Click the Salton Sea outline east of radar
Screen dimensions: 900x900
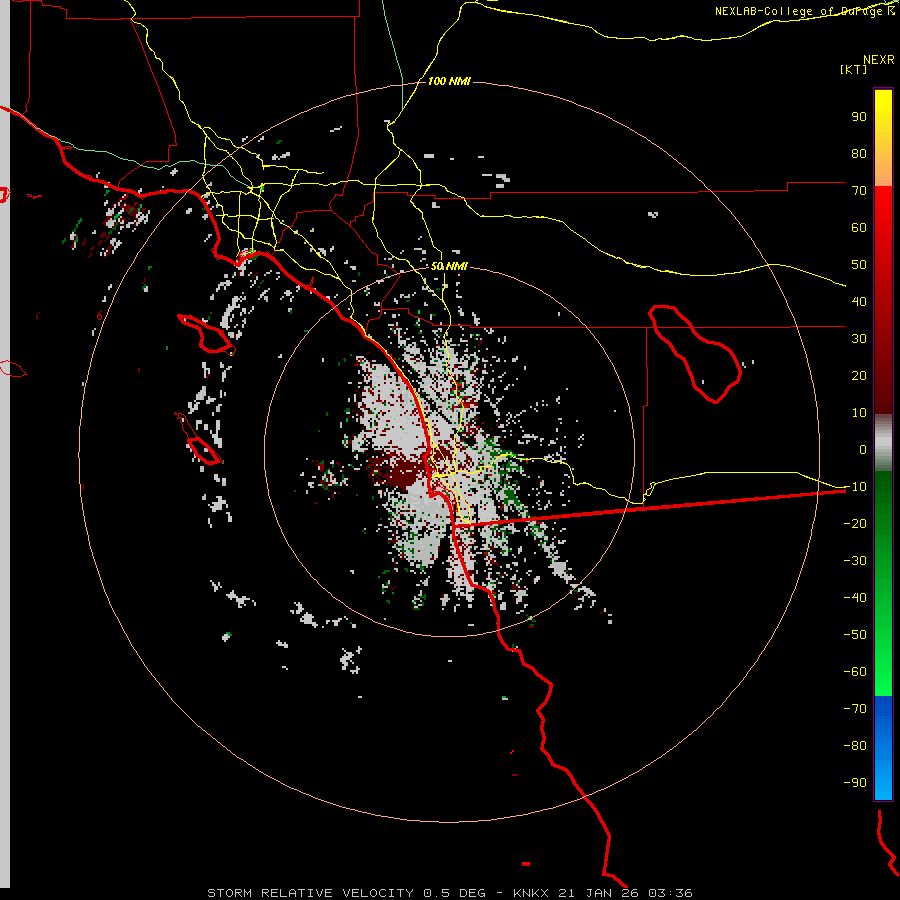[695, 354]
